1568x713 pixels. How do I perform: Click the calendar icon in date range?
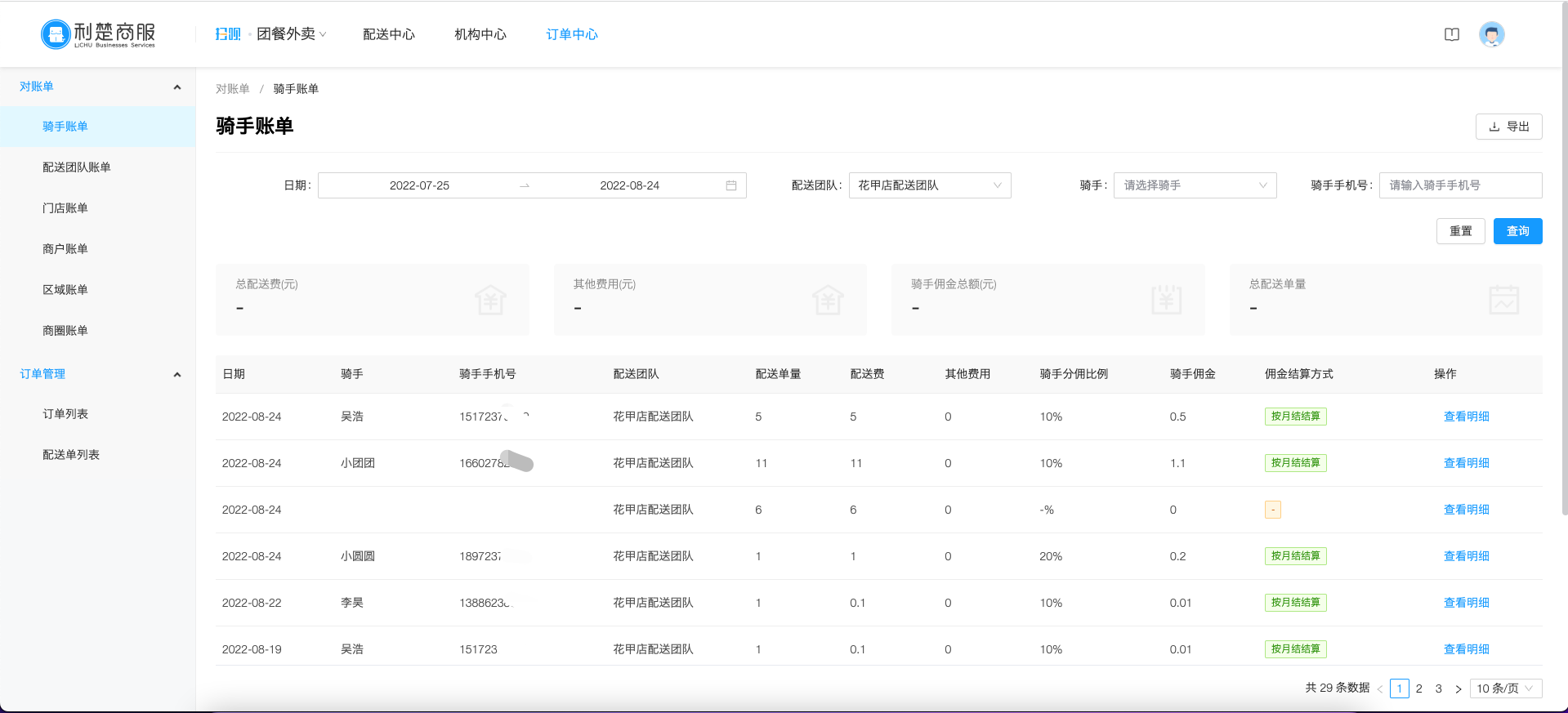point(730,185)
